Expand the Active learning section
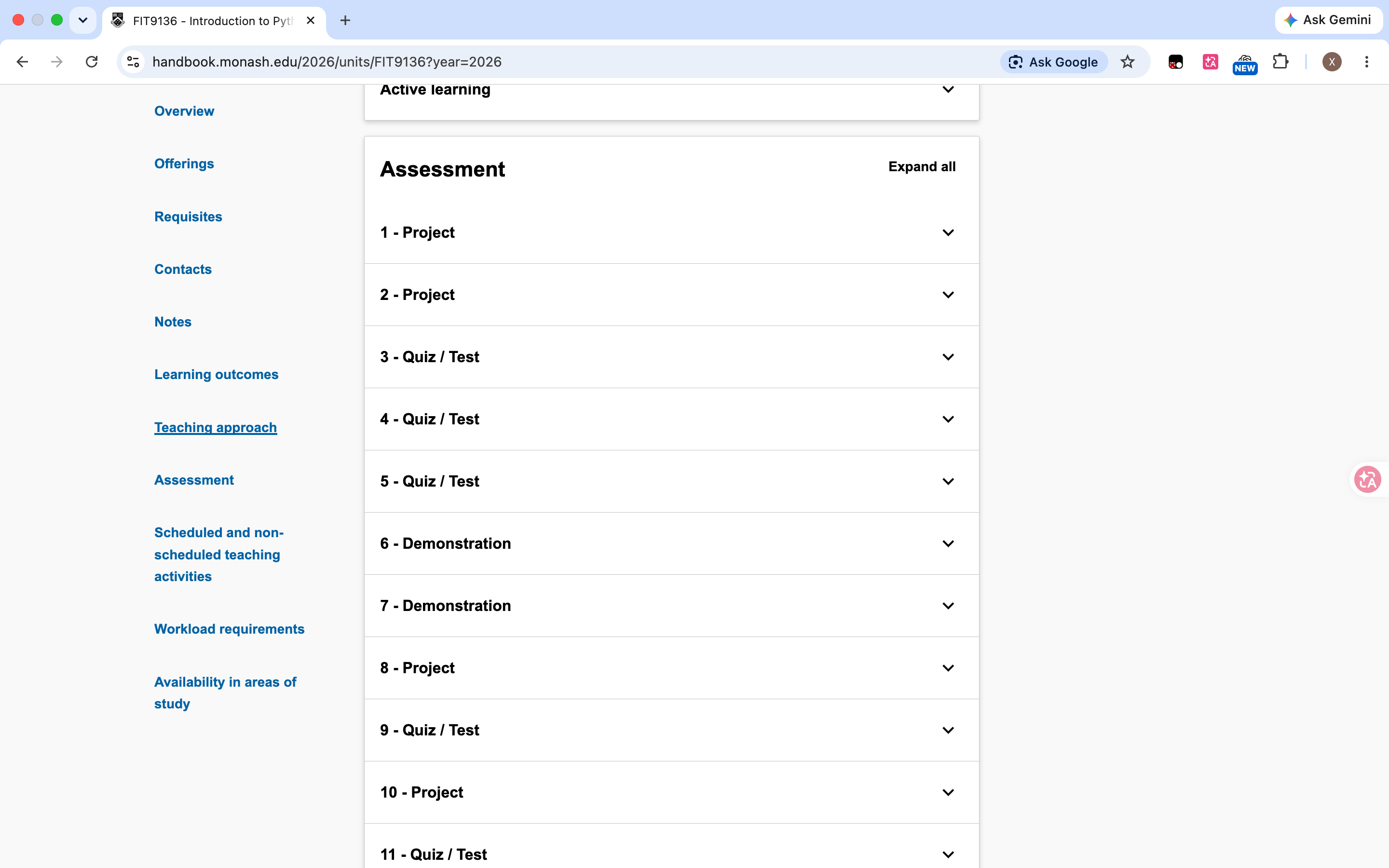 pyautogui.click(x=671, y=102)
